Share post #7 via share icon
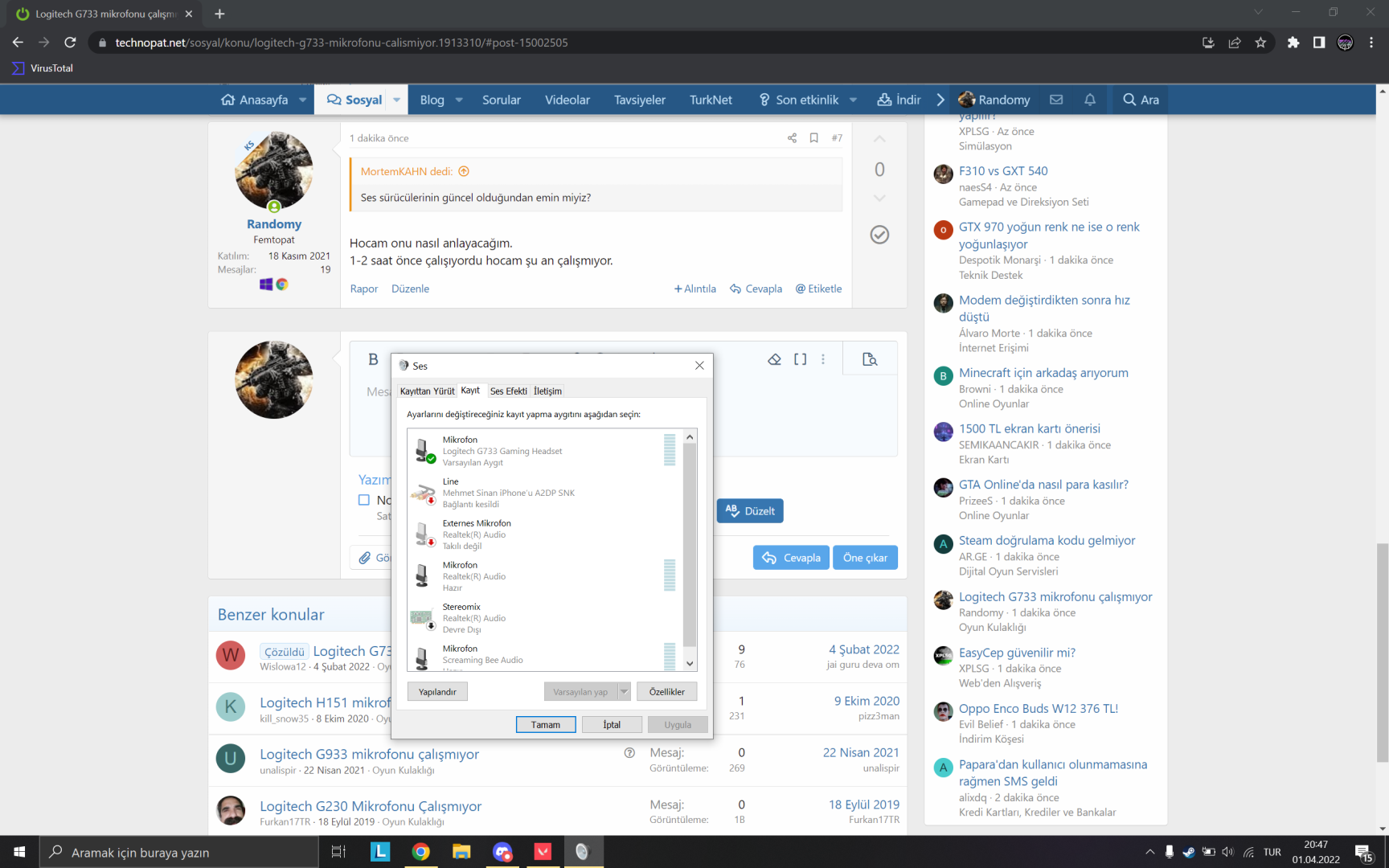Viewport: 1389px width, 868px height. 792,138
